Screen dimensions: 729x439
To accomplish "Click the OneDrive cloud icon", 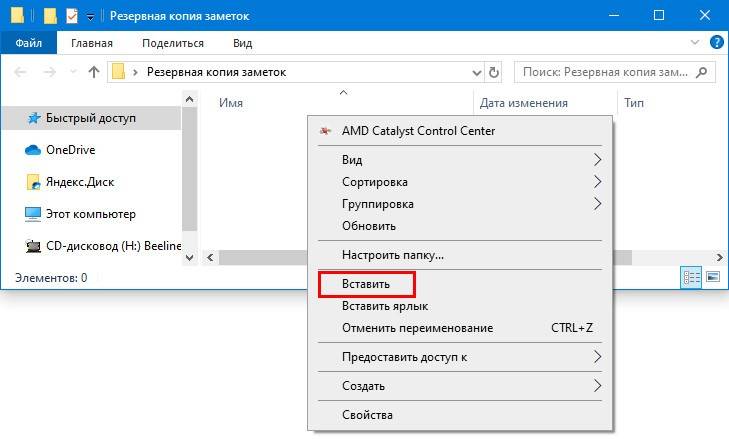I will [33, 150].
